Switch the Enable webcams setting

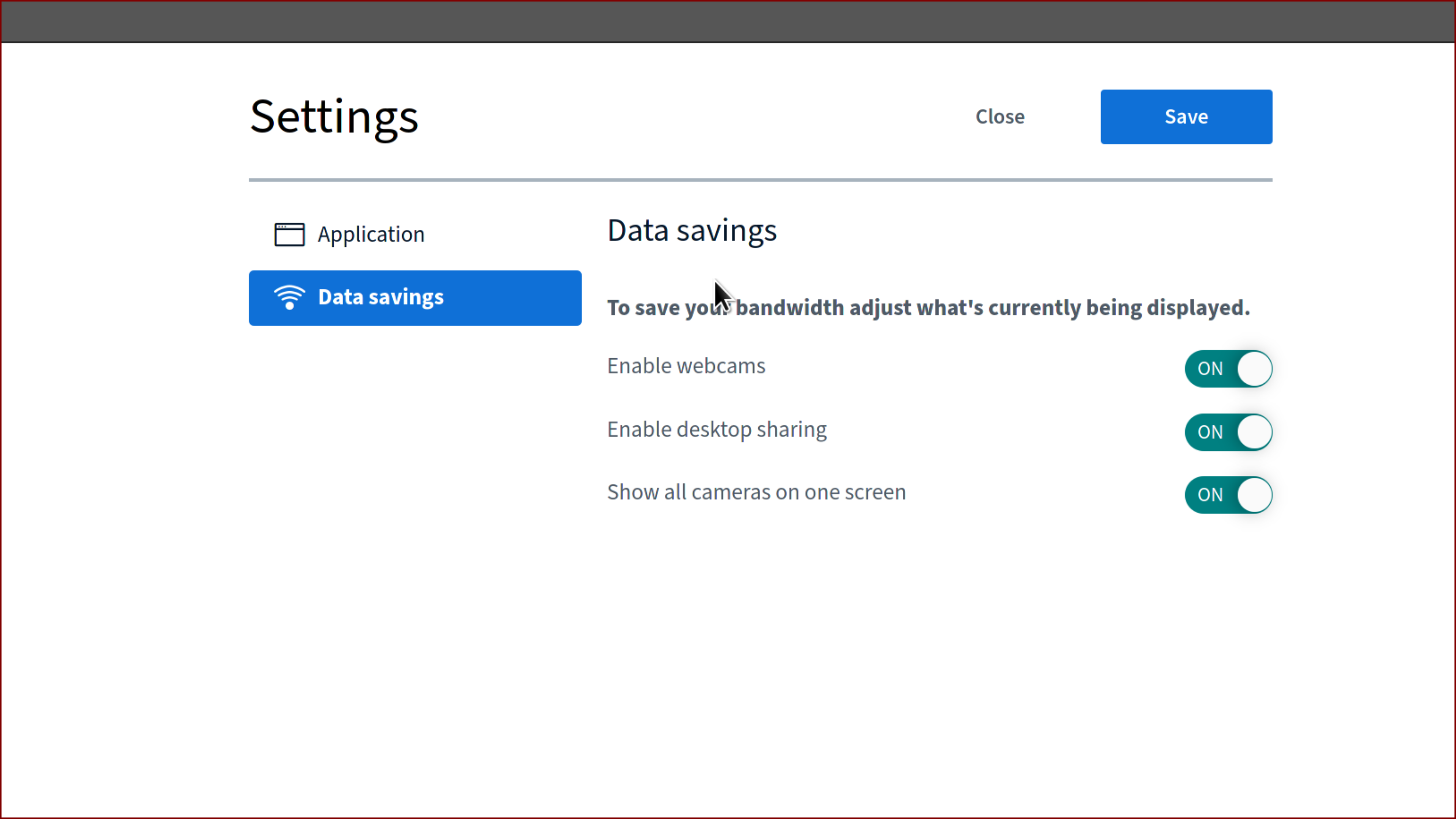coord(1228,369)
